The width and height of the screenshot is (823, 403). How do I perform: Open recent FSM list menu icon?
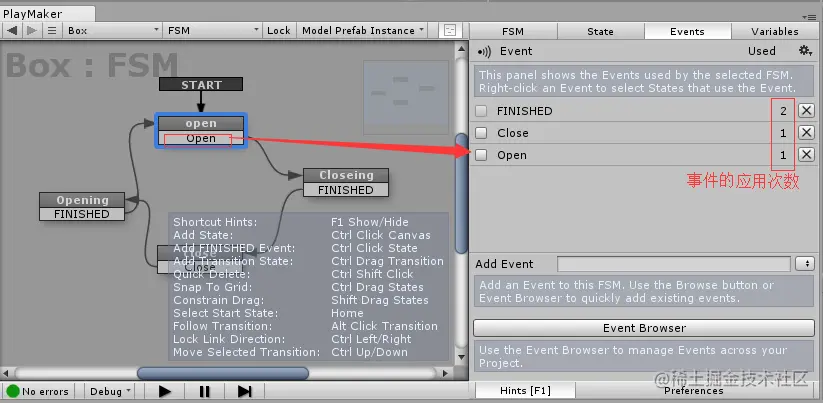(52, 30)
